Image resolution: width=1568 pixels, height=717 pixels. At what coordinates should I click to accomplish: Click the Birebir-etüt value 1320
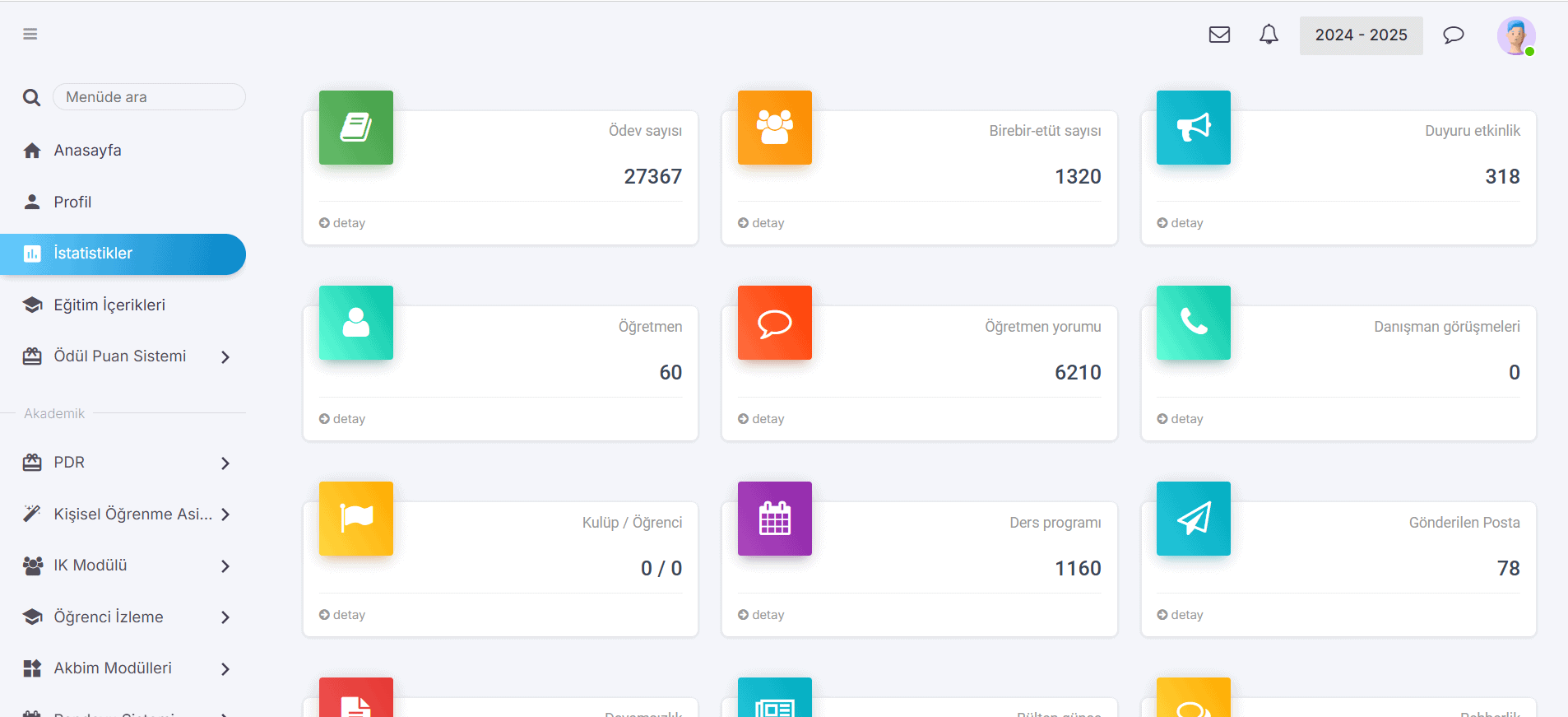pyautogui.click(x=1079, y=177)
